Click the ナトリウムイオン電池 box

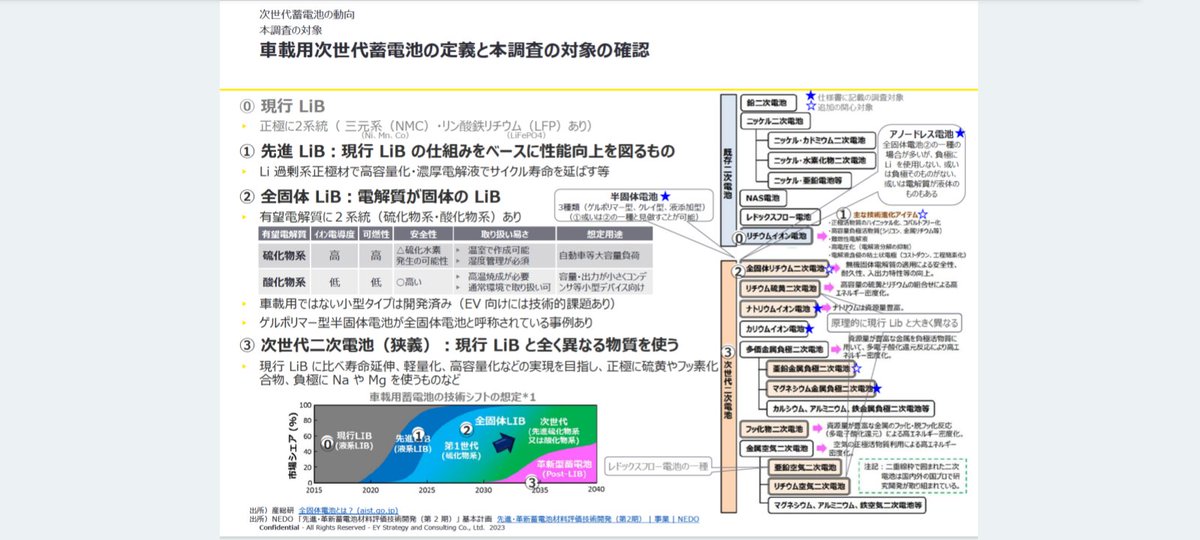click(778, 309)
